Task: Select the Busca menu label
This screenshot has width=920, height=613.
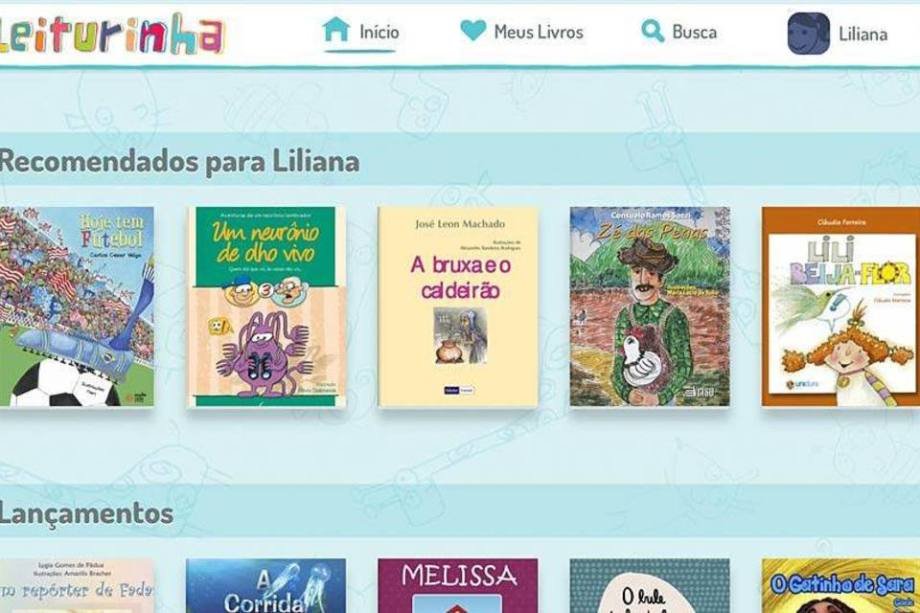Action: (x=694, y=32)
